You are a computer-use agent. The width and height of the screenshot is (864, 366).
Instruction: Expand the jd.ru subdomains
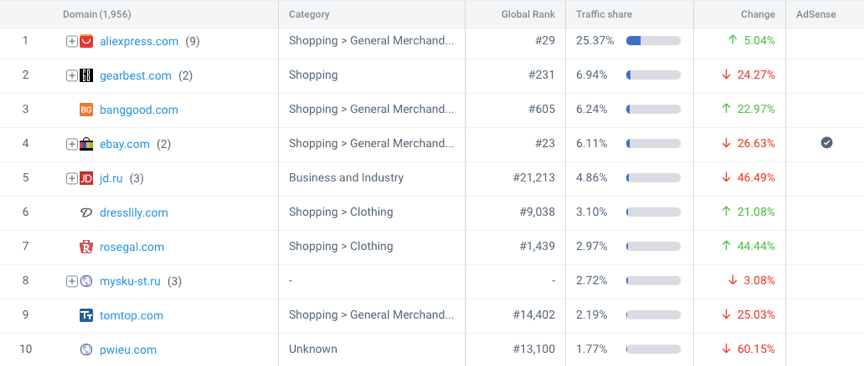click(x=72, y=178)
